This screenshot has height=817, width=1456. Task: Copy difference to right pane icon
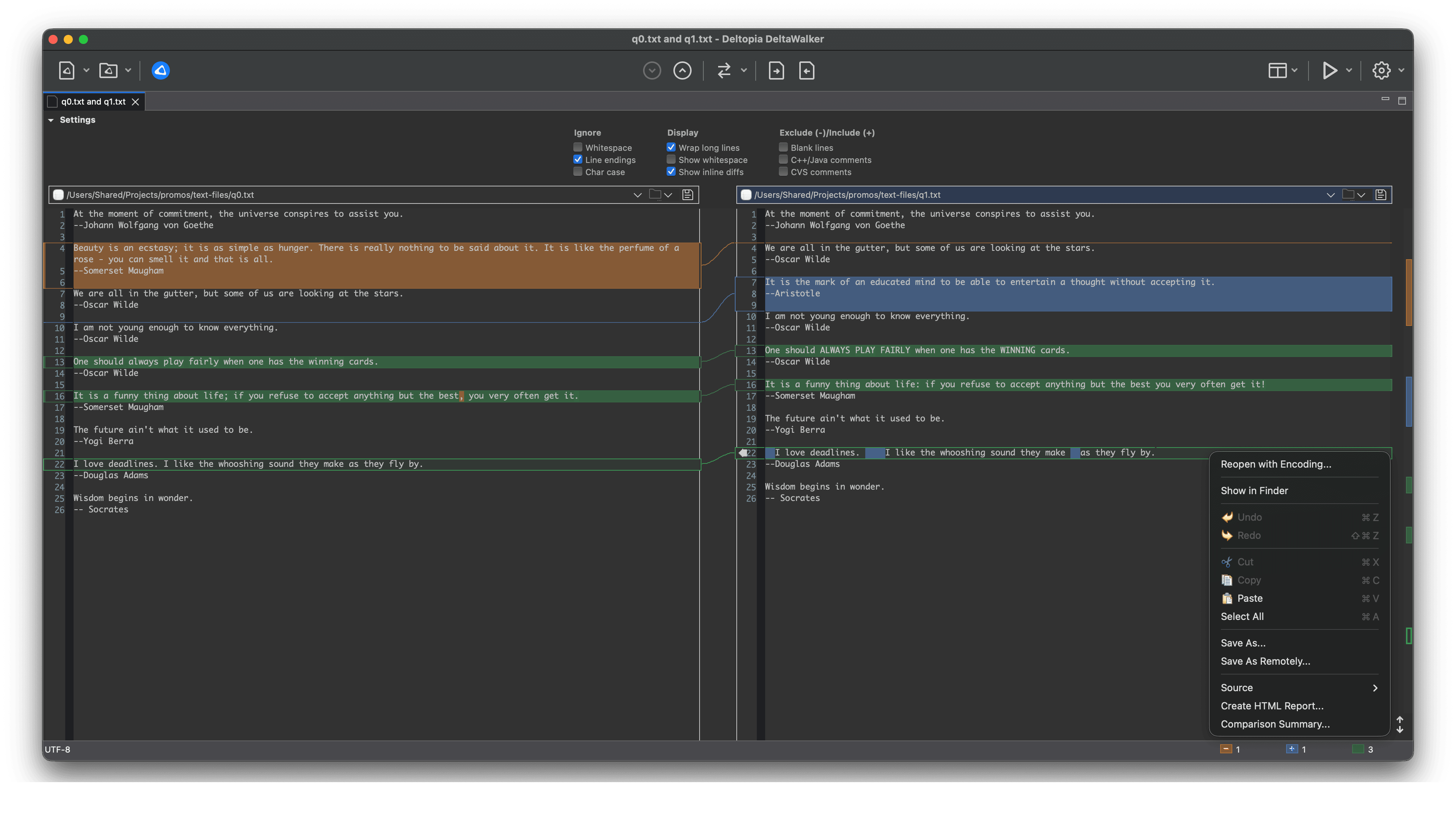coord(776,70)
